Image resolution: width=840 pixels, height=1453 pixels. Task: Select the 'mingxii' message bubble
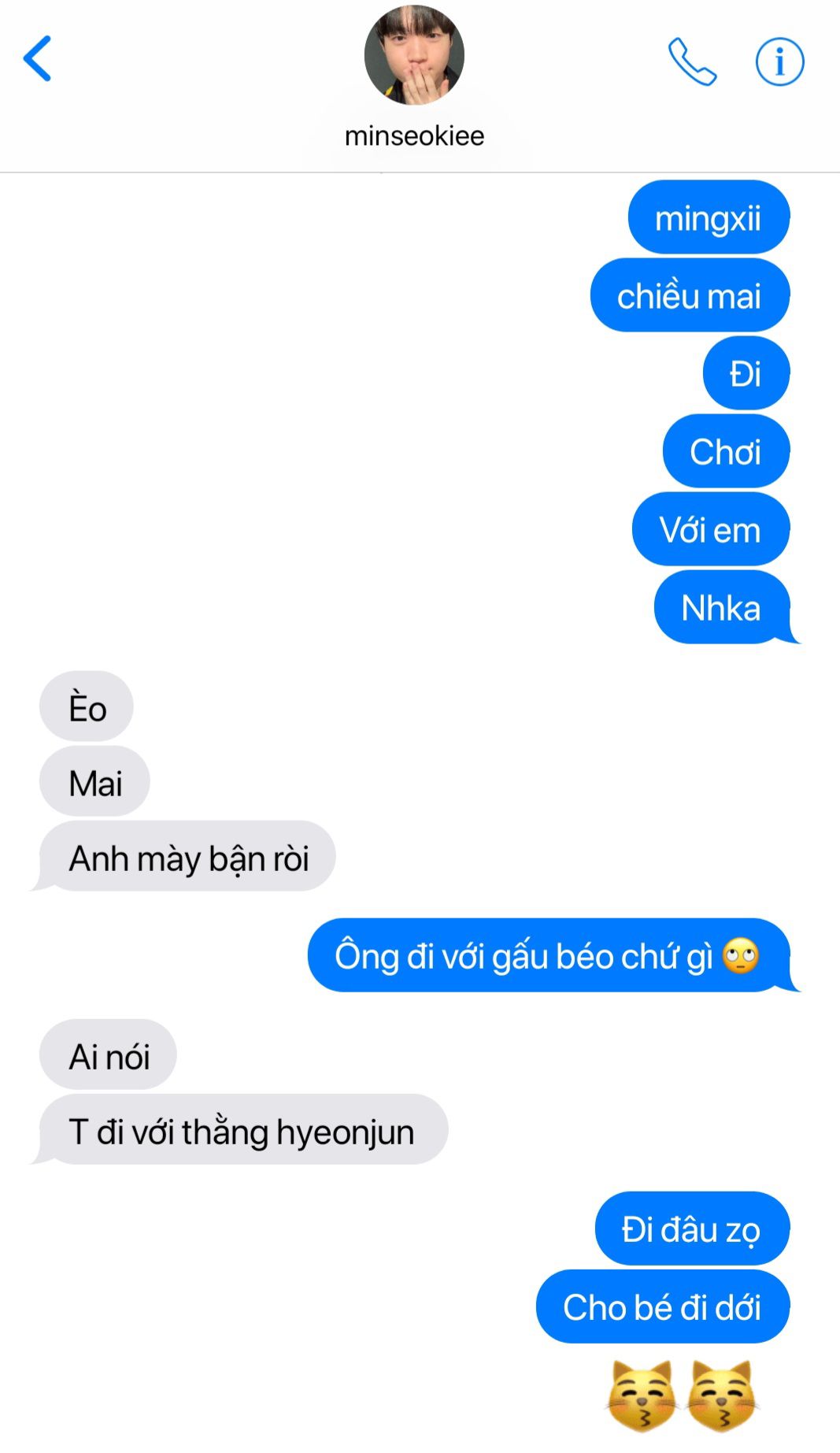(x=709, y=217)
